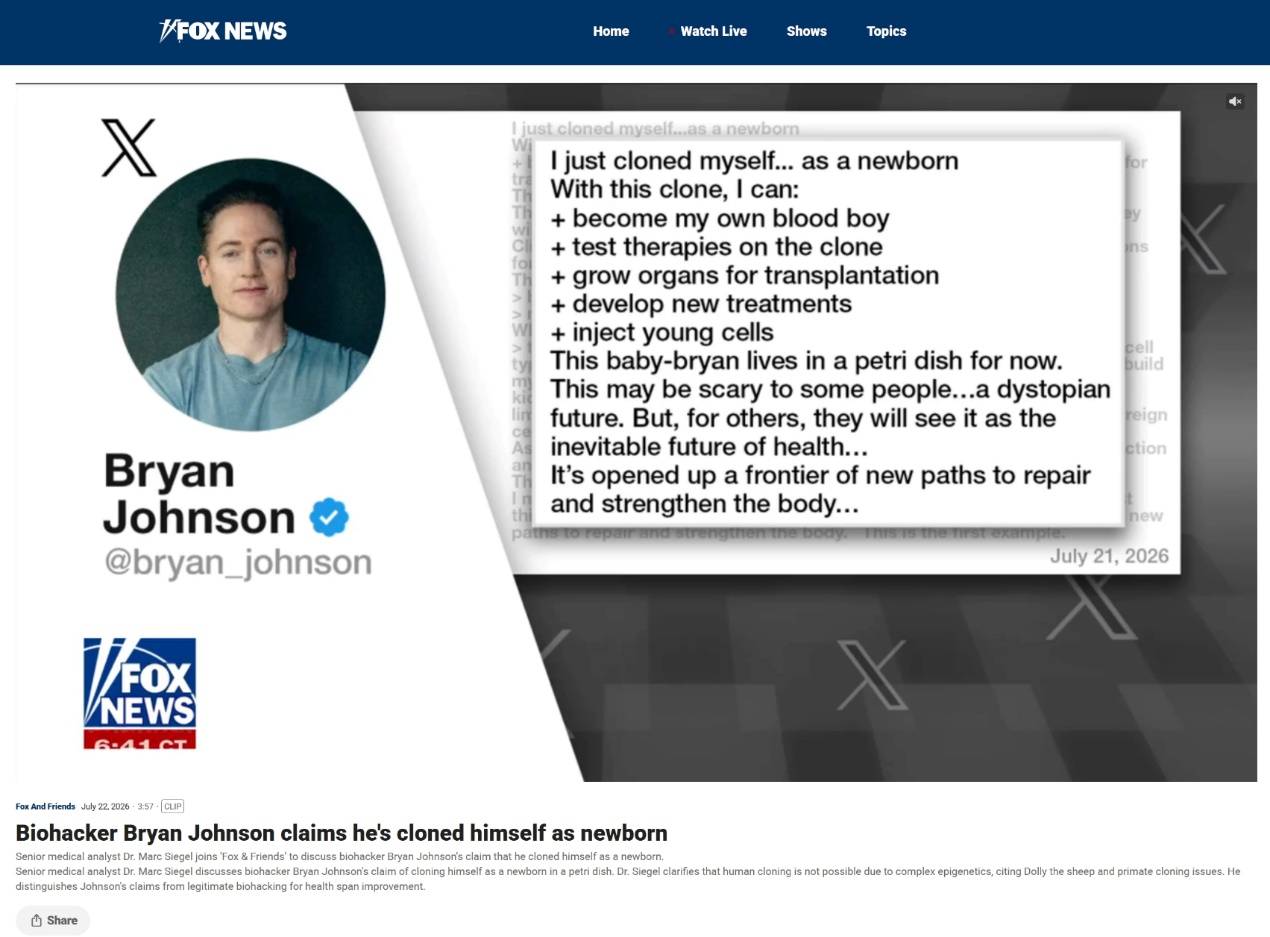Click the @bryan_johnson handle text
Screen dimensions: 1270x937
238,561
